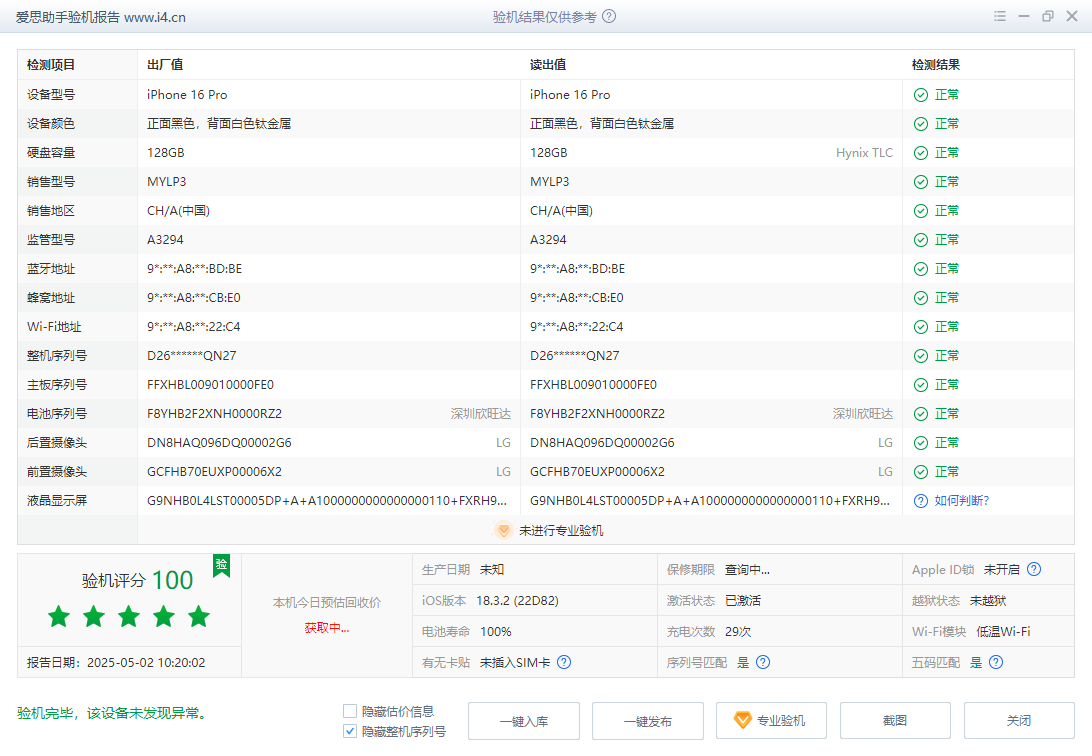The height and width of the screenshot is (756, 1092).
Task: Click the green check icon in 设备型号 row
Action: [921, 95]
